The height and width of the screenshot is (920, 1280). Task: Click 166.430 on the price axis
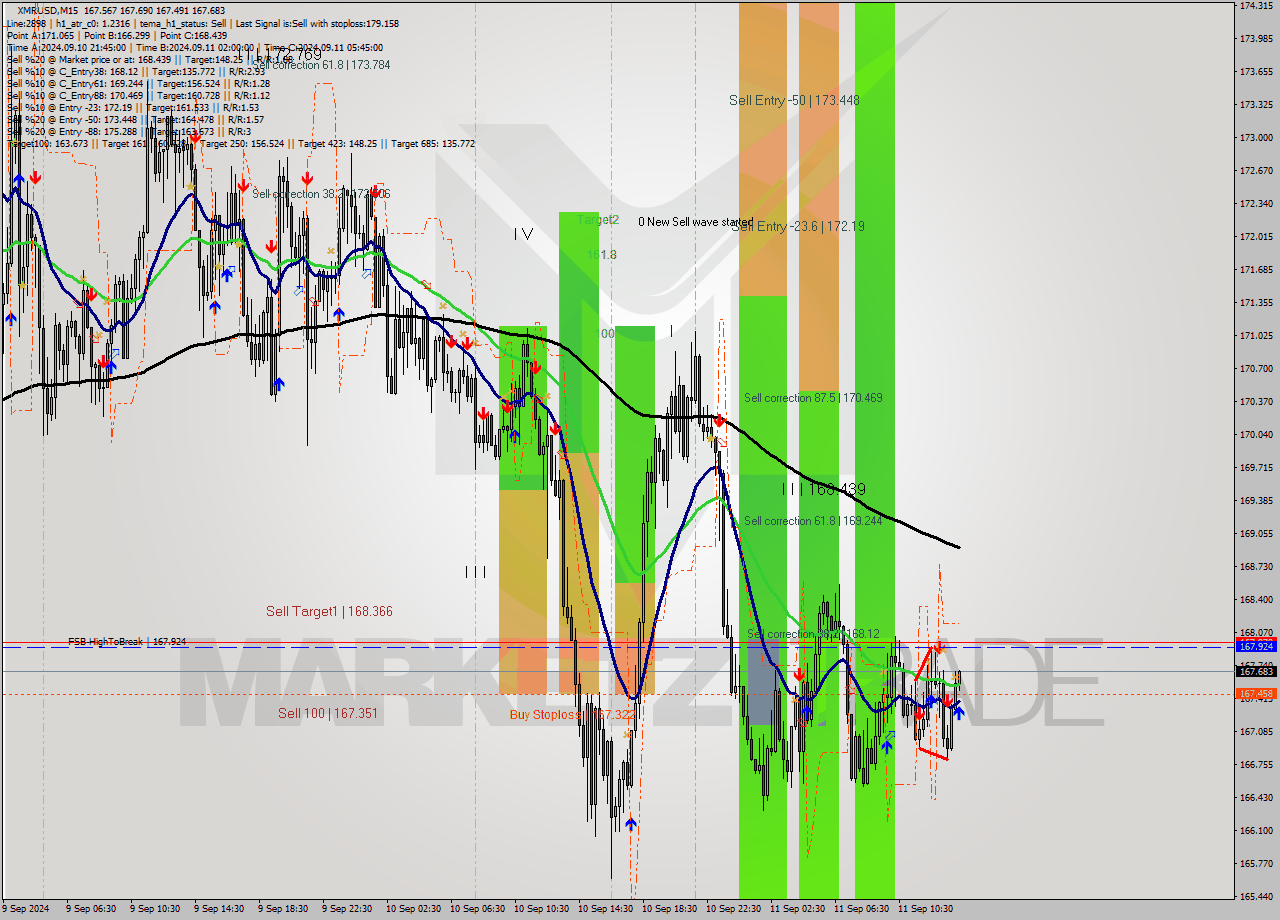click(1256, 797)
